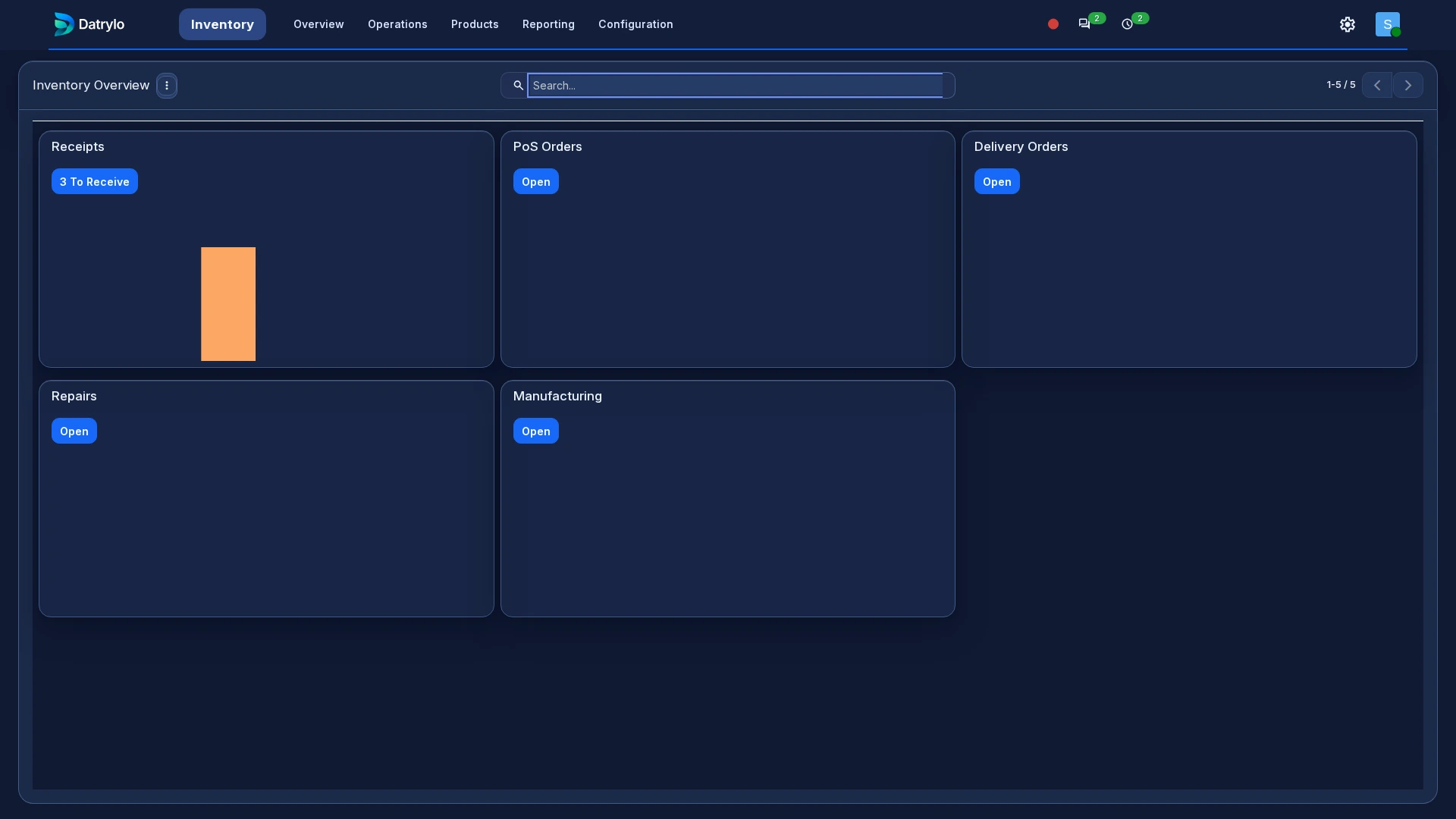
Task: Open the Reporting menu
Action: tap(548, 24)
